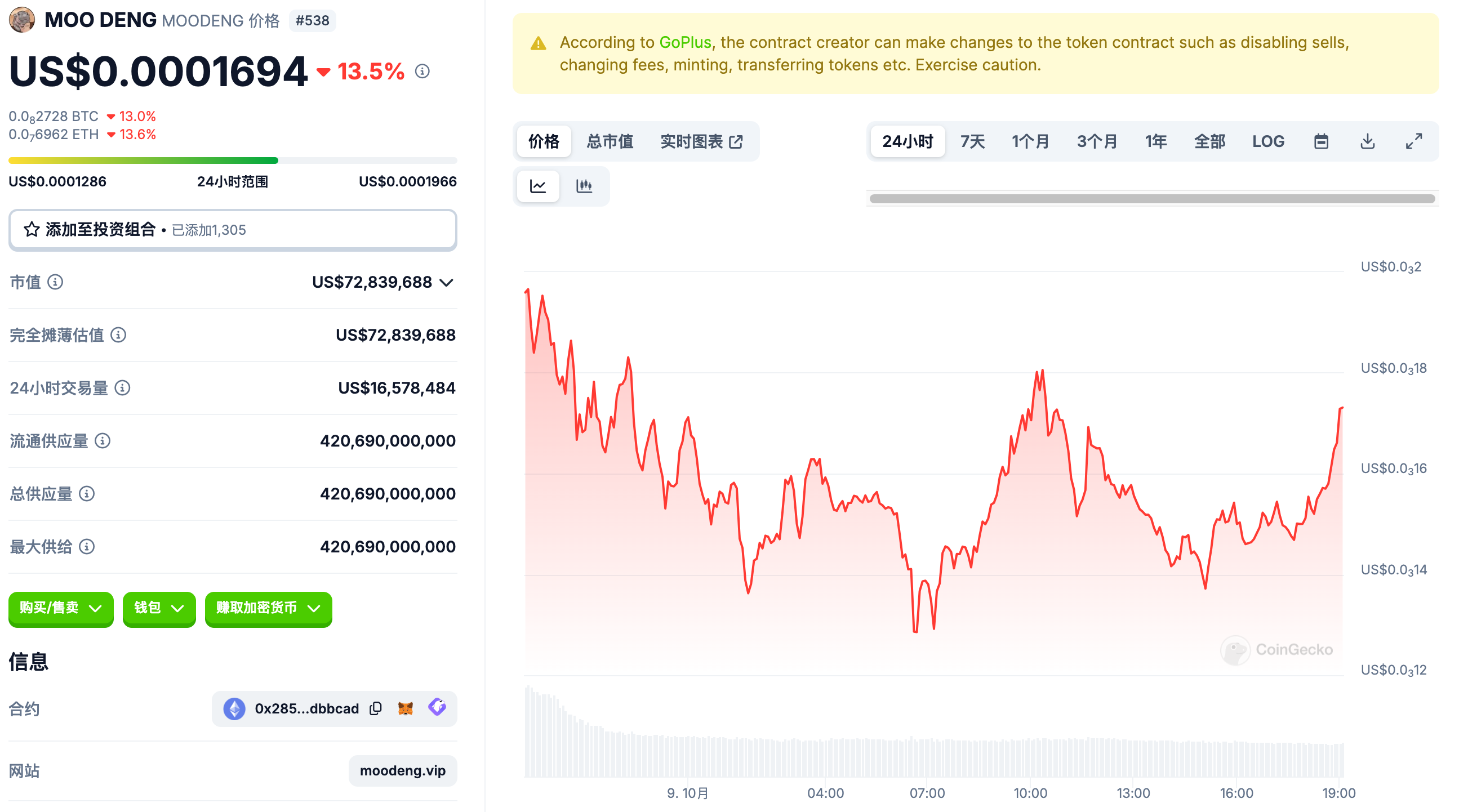Image resolution: width=1459 pixels, height=812 pixels.
Task: Switch to the 总市值 chart tab
Action: click(610, 141)
